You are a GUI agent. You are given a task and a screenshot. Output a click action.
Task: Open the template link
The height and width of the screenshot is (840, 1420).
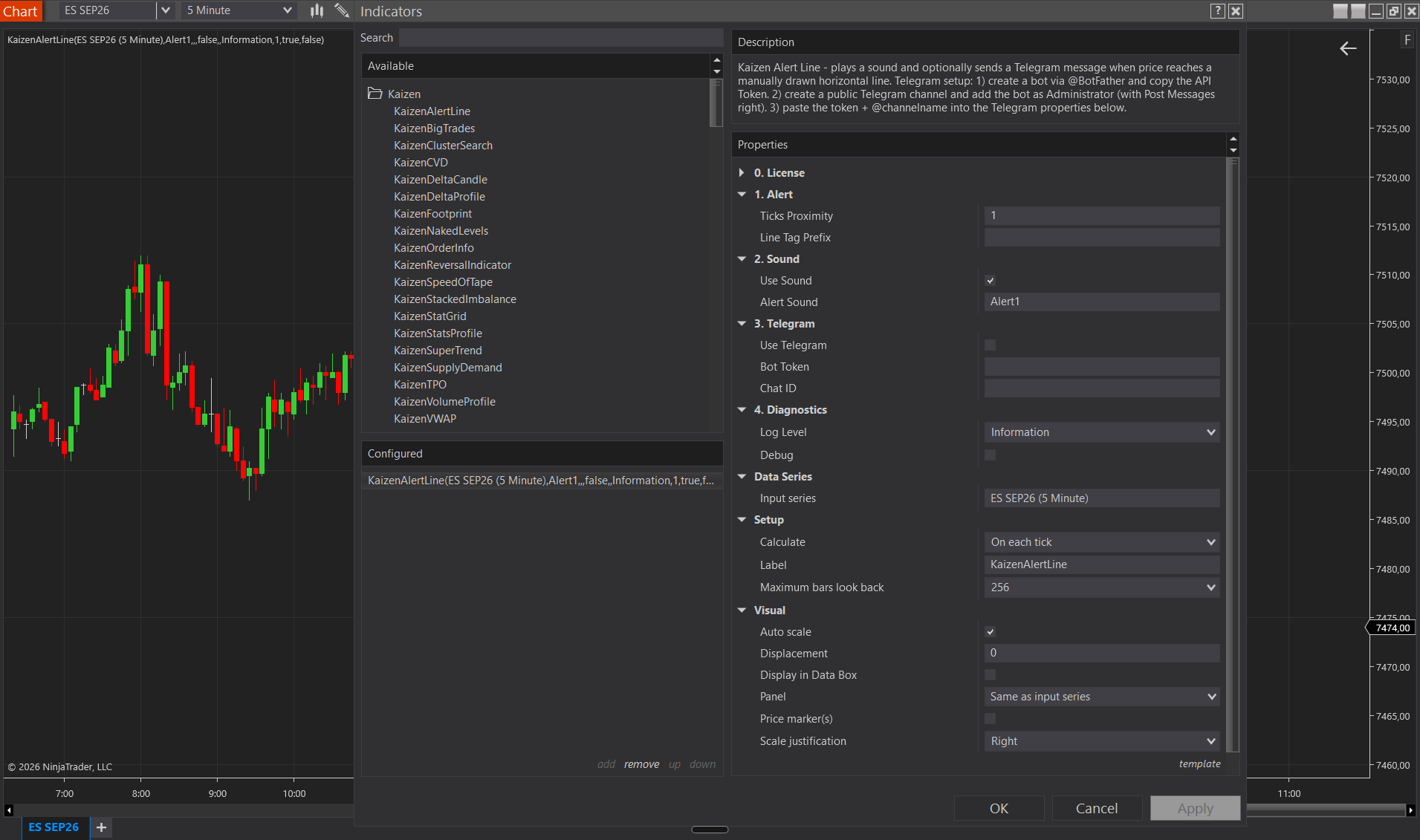(x=1199, y=764)
